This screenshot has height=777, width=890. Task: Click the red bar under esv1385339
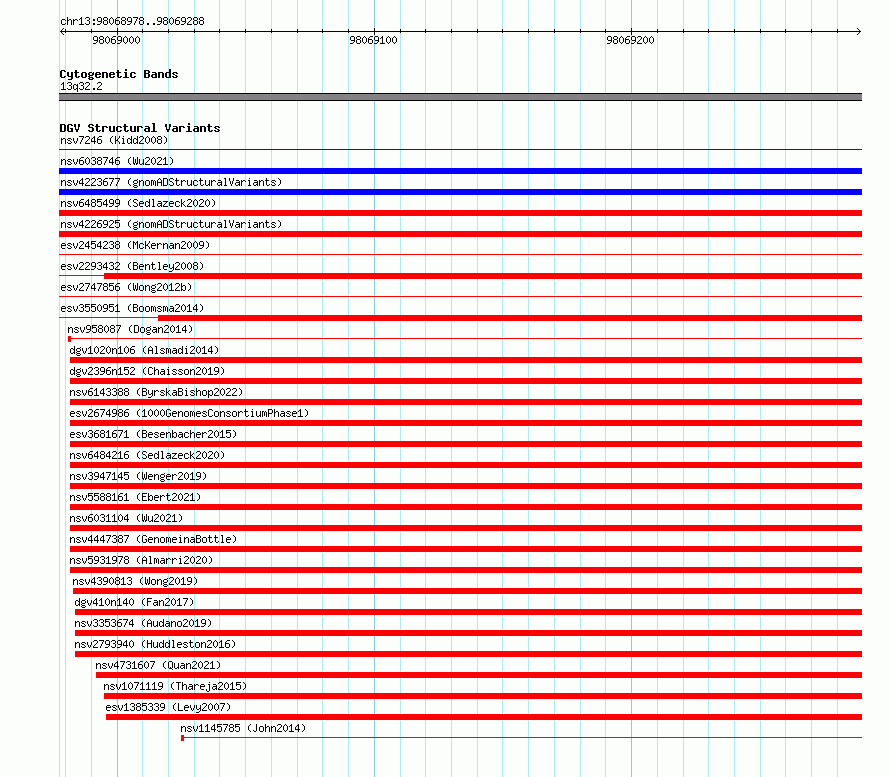point(484,717)
